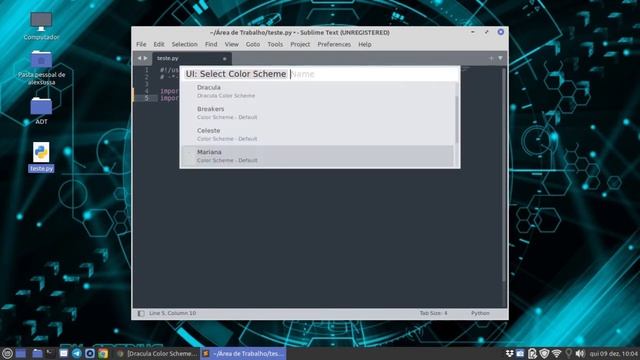Screen dimensions: 640x360
Task: Open the Pasta pessoal de alexsussa folder
Action: pos(41,67)
